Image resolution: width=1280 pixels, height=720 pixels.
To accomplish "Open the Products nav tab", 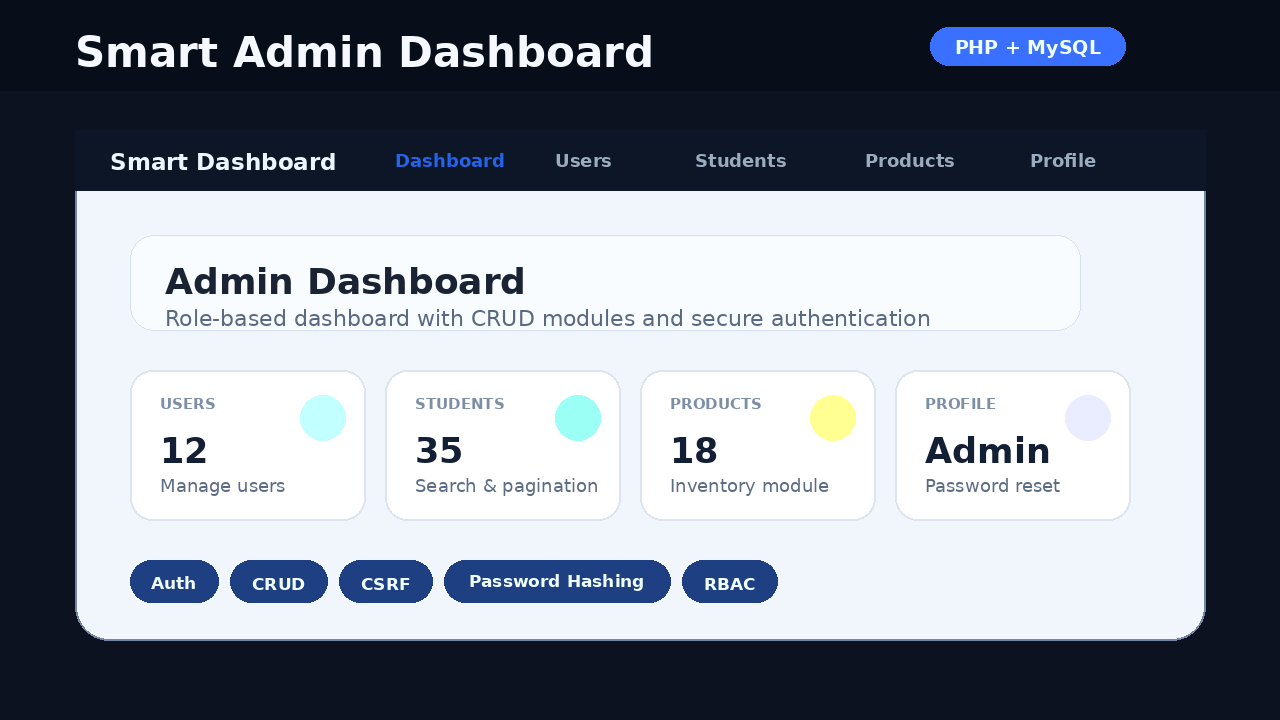I will pos(910,161).
